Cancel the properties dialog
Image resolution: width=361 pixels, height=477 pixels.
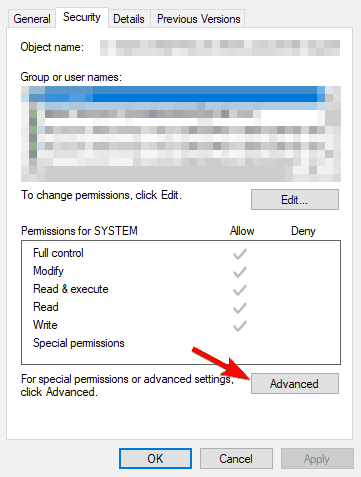point(236,459)
